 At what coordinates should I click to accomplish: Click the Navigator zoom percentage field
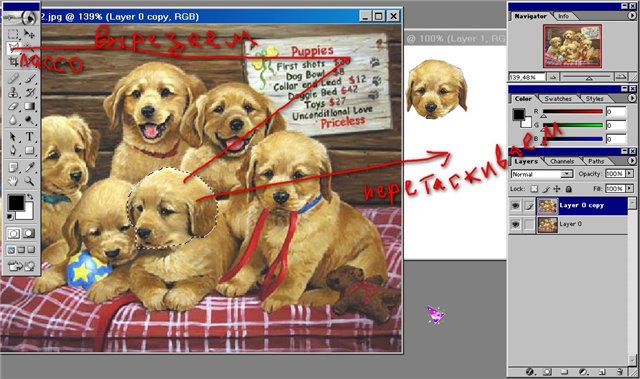point(527,77)
